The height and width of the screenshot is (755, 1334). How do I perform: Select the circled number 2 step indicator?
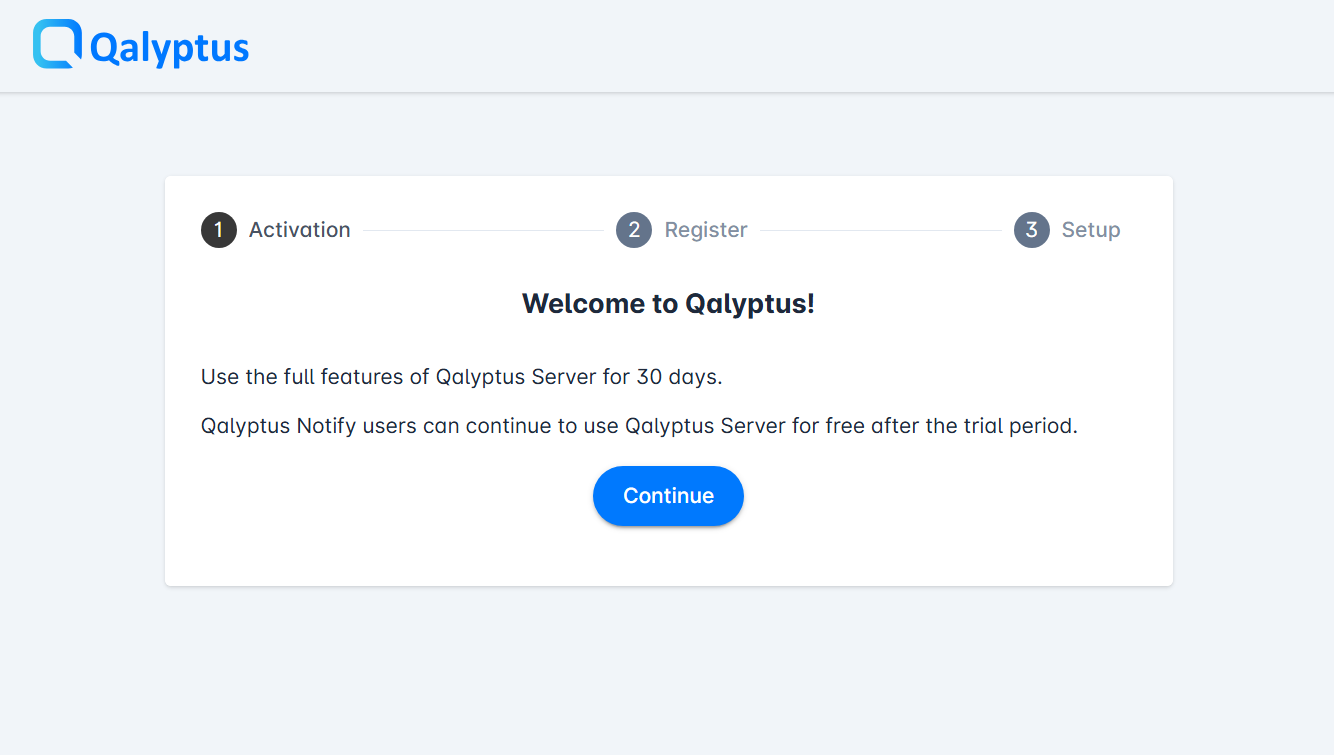coord(633,230)
